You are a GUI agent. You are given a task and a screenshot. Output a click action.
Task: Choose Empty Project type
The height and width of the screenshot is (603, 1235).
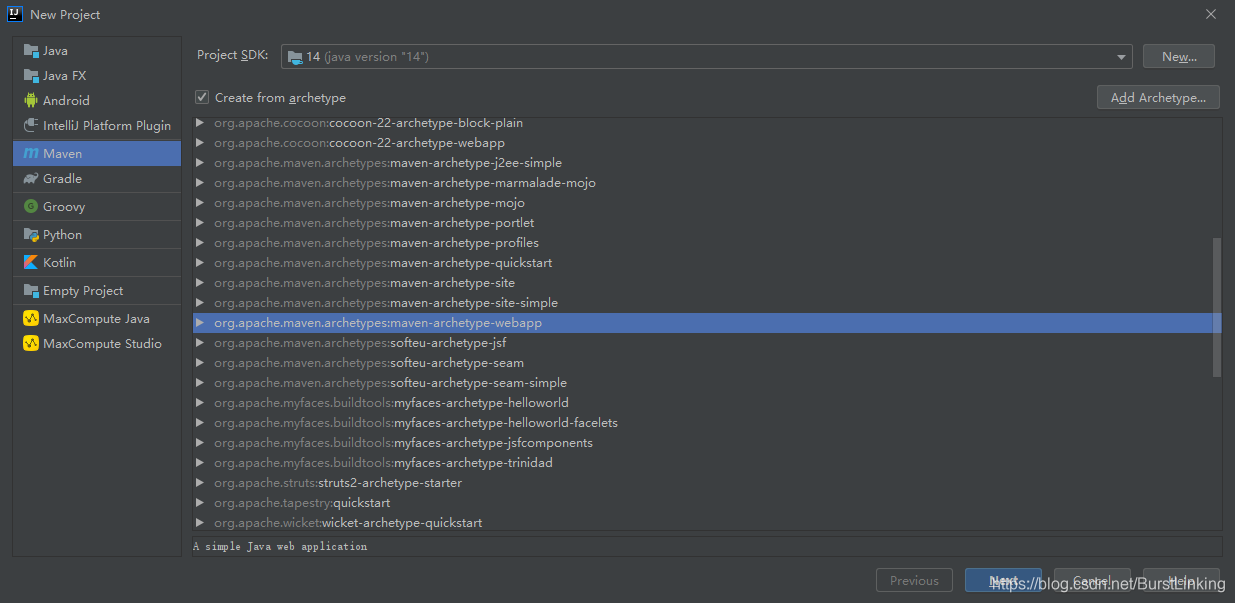pos(97,291)
